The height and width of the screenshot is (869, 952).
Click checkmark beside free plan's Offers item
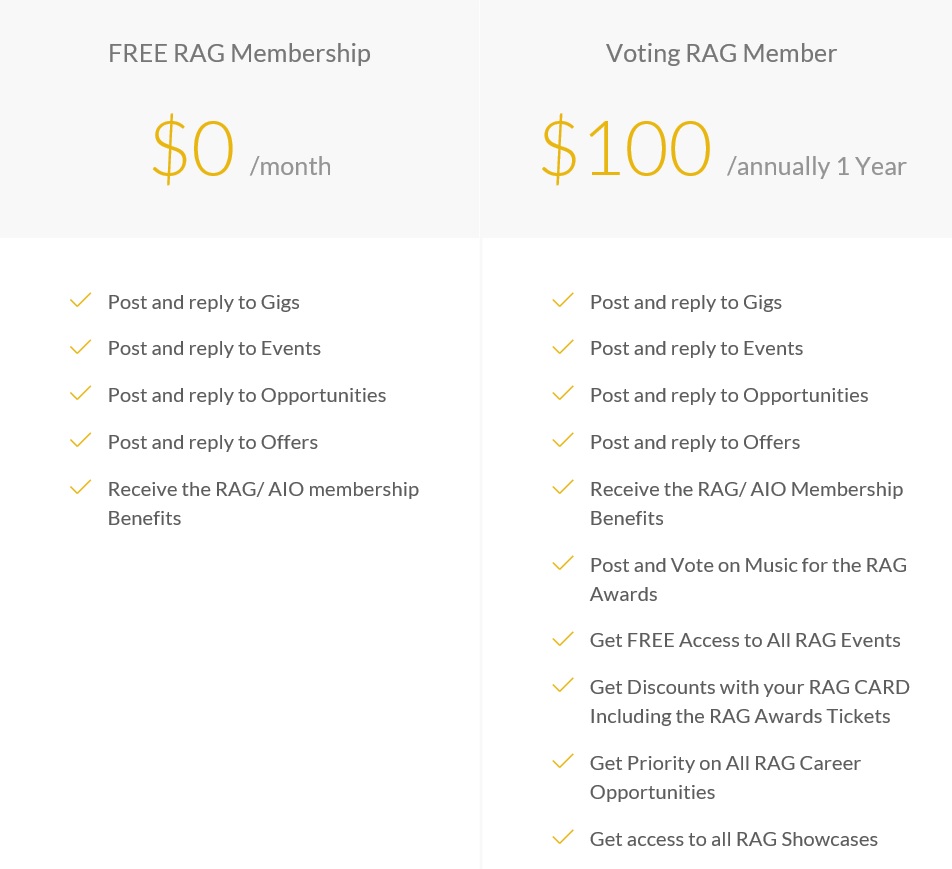[x=80, y=440]
